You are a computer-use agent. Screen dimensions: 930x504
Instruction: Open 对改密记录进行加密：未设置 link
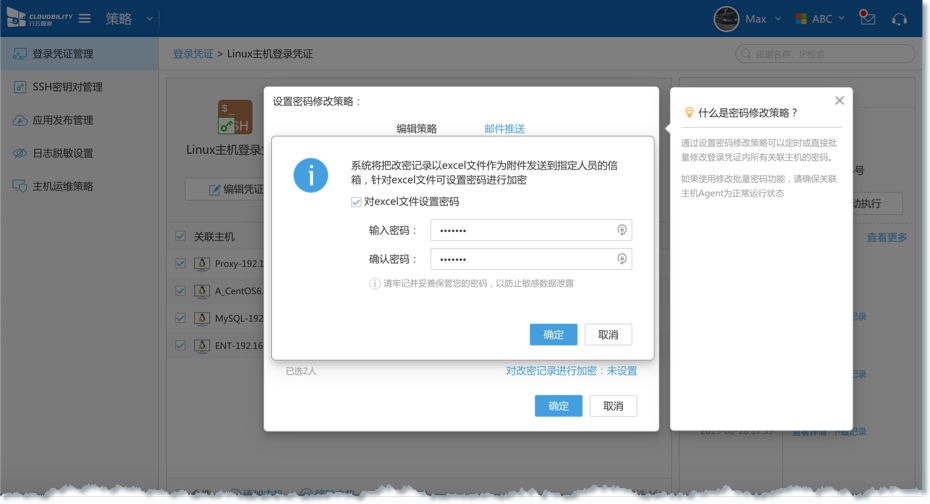click(x=571, y=371)
